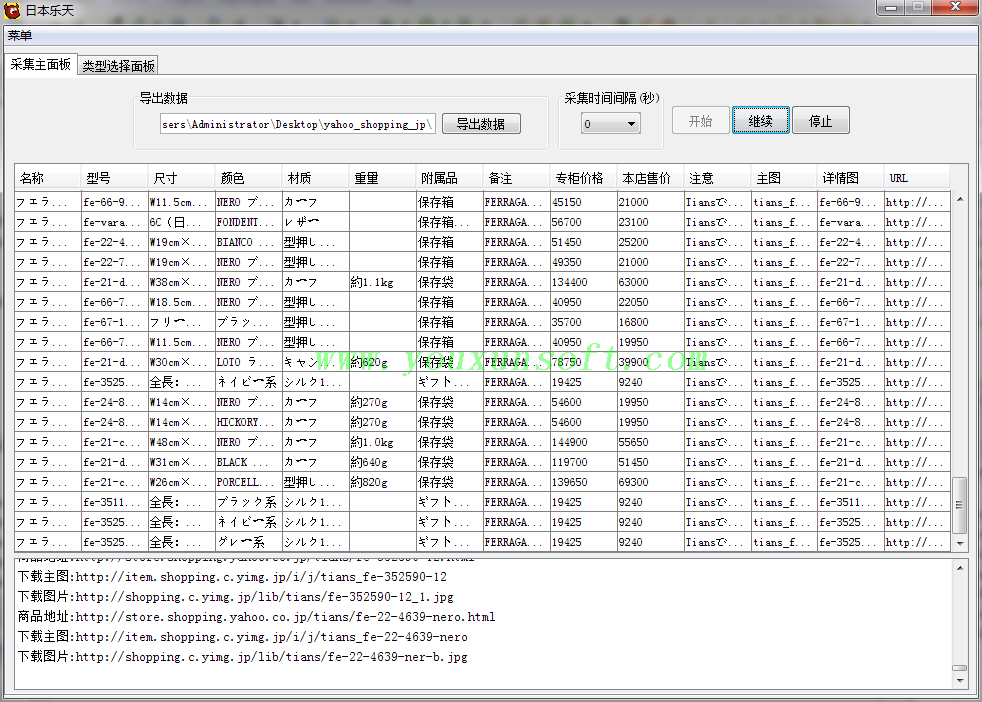982x702 pixels.
Task: Select the cell reading "fe-vara..." in 型号 column
Action: (x=115, y=222)
